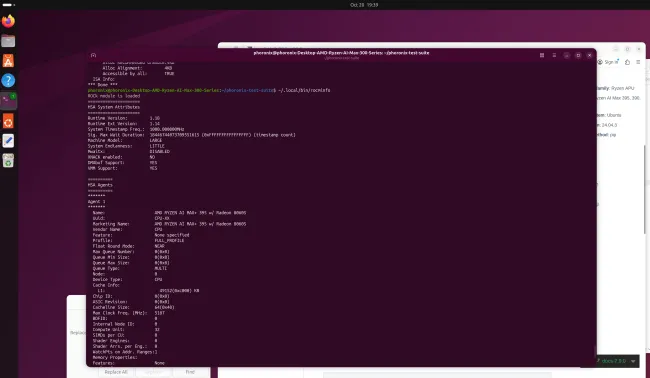Click the rocminfo command prompt line
Image resolution: width=650 pixels, height=378 pixels.
pyautogui.click(x=209, y=90)
